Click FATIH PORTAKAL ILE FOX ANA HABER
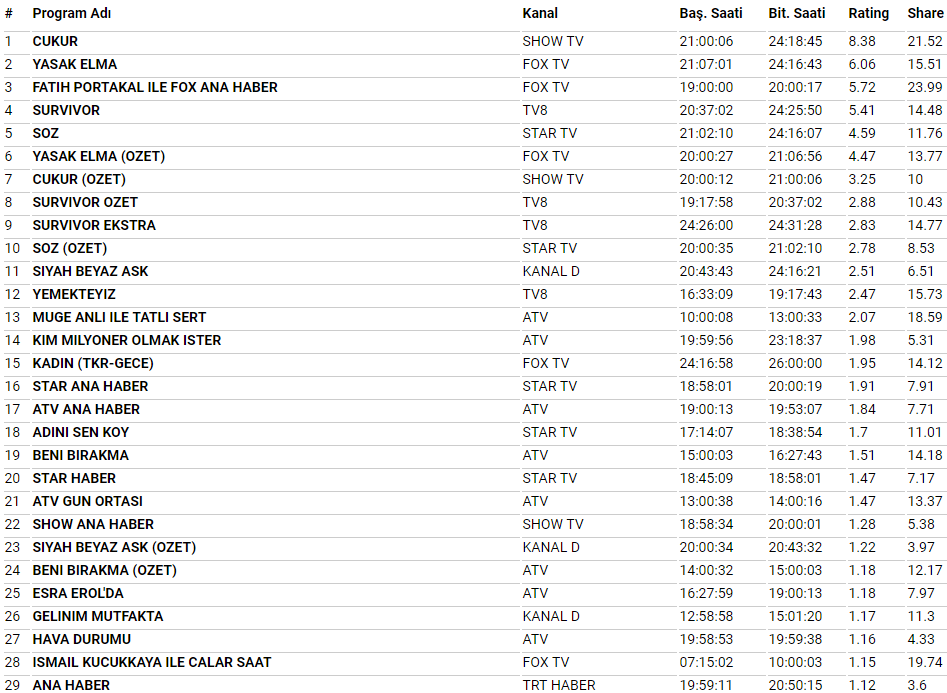Screen dimensions: 947x693 click(x=155, y=87)
